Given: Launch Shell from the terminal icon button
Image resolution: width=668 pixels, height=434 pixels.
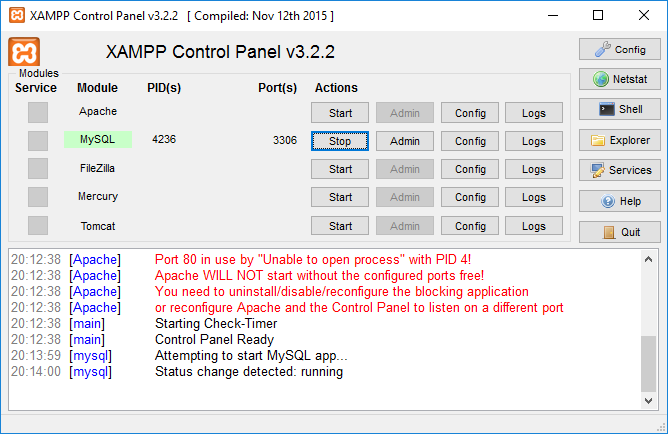Looking at the screenshot, I should [x=619, y=109].
